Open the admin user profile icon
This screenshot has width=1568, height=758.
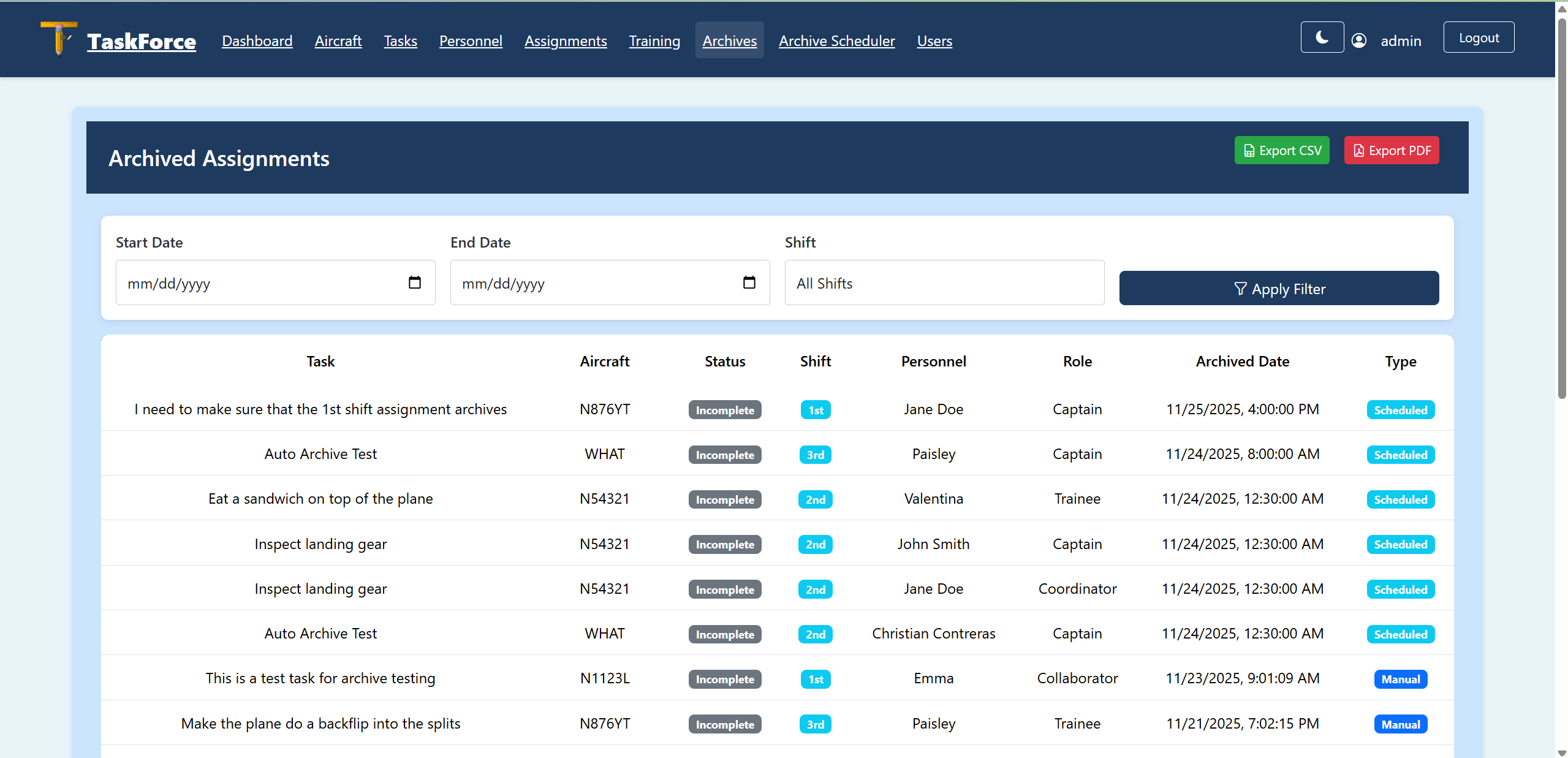(x=1359, y=39)
